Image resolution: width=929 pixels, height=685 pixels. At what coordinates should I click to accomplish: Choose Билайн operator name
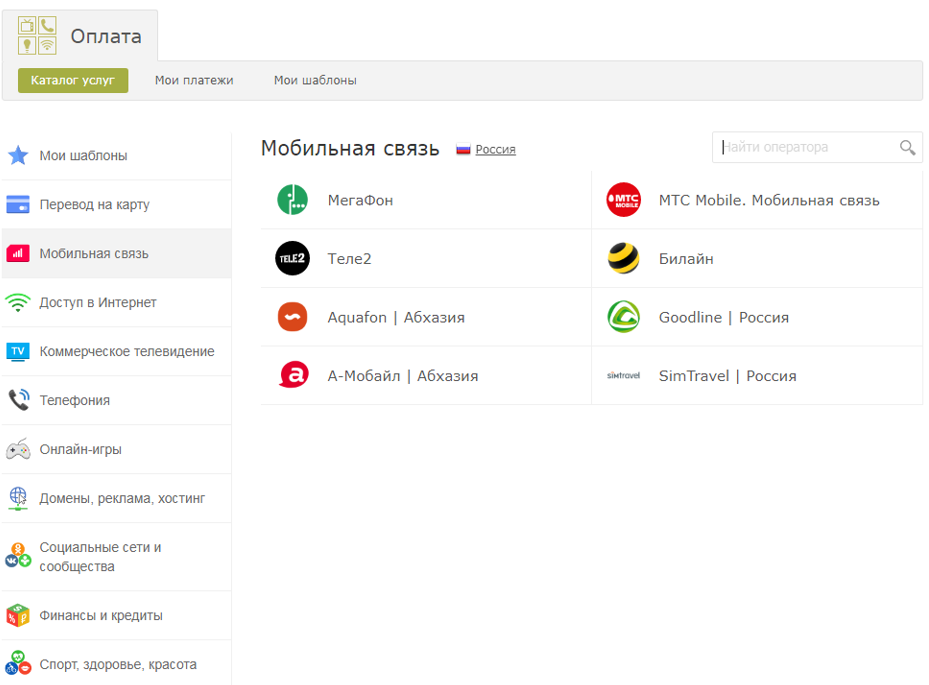click(x=686, y=259)
